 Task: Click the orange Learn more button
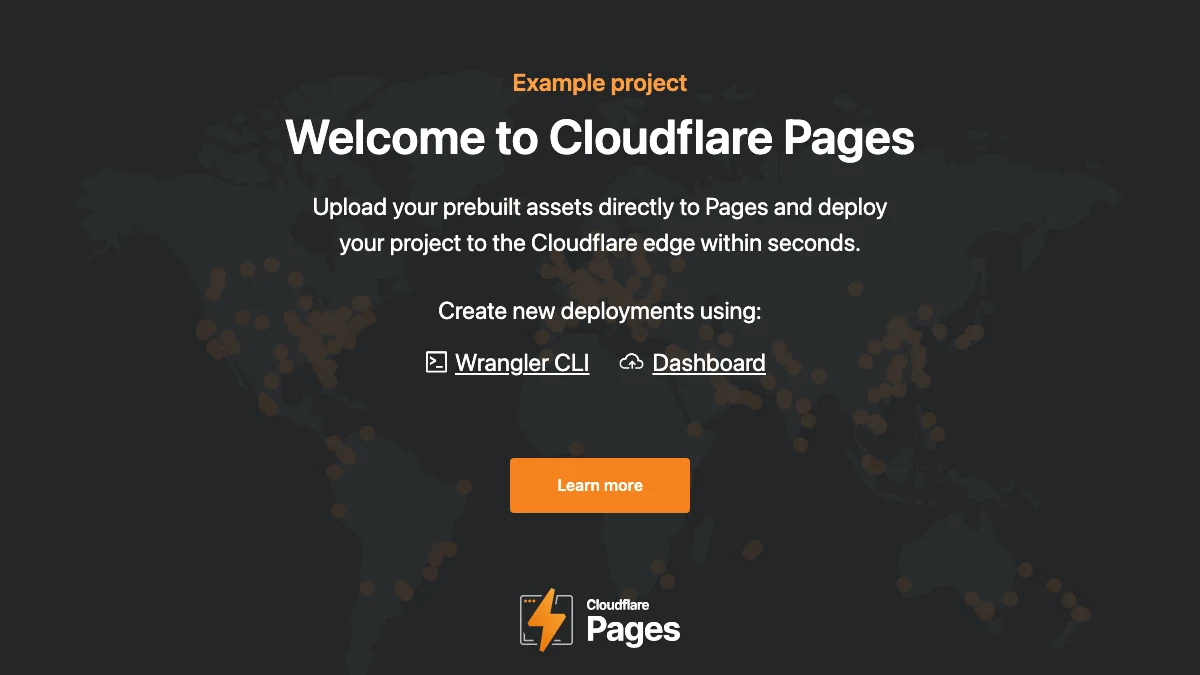600,485
